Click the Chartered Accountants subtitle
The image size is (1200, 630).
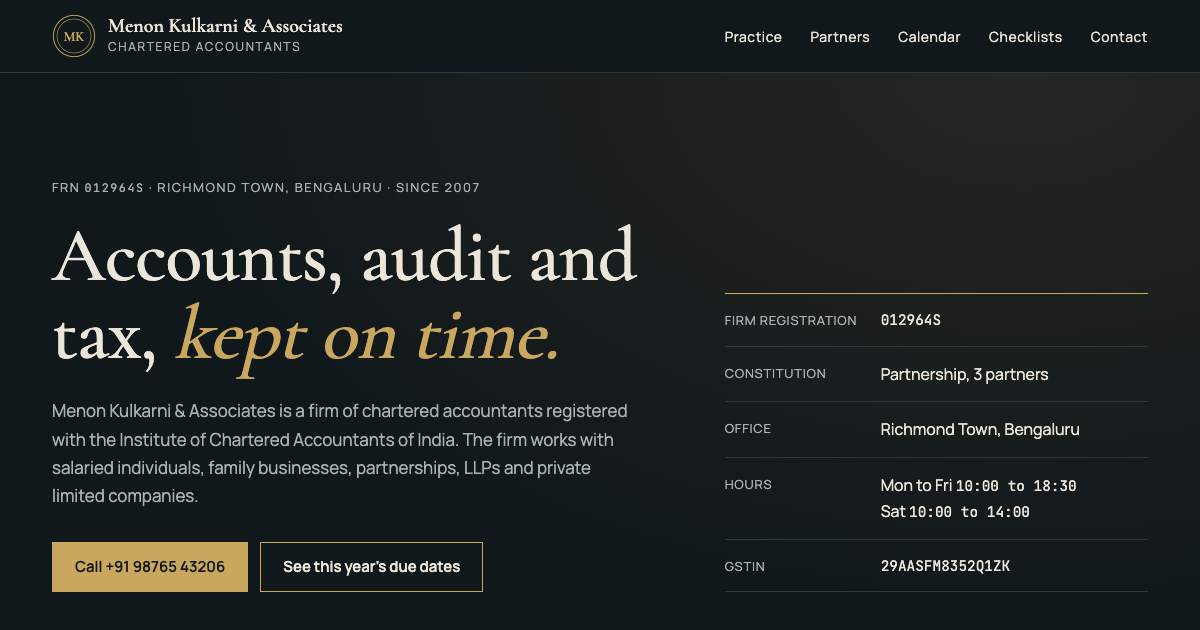tap(204, 47)
